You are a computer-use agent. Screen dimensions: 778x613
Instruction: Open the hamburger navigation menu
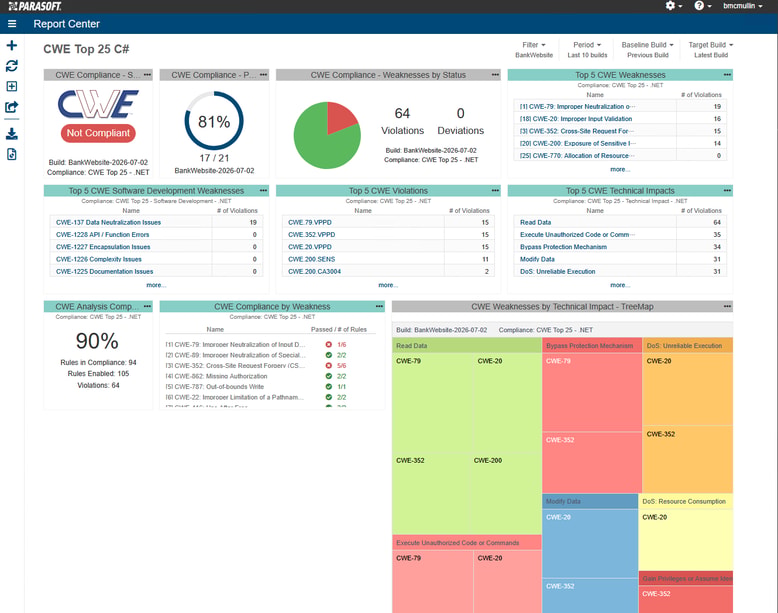tap(12, 24)
